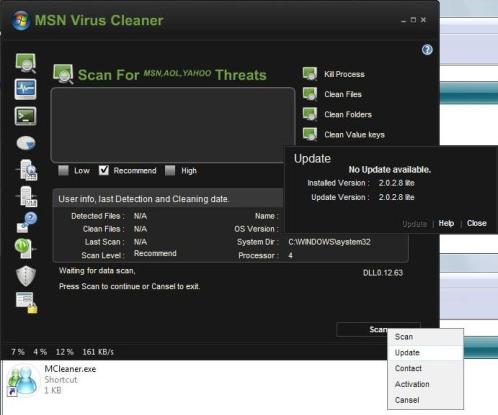Open the shield protection sidebar icon
The height and width of the screenshot is (415, 498).
26,276
